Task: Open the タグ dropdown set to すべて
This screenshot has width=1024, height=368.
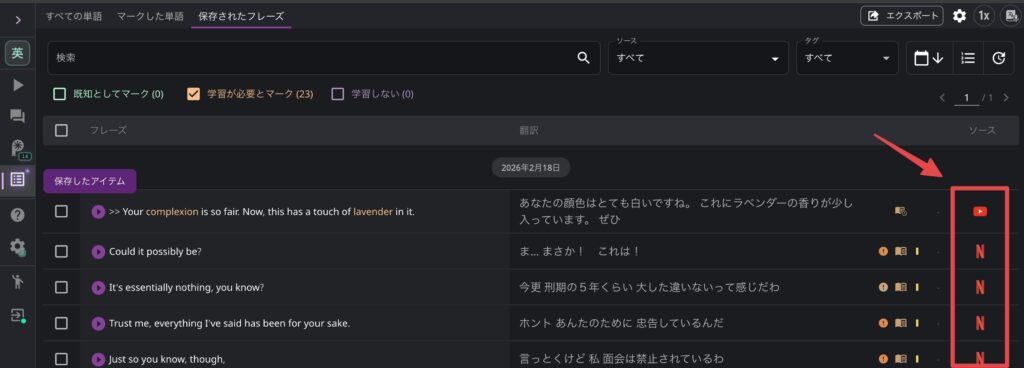Action: coord(847,58)
